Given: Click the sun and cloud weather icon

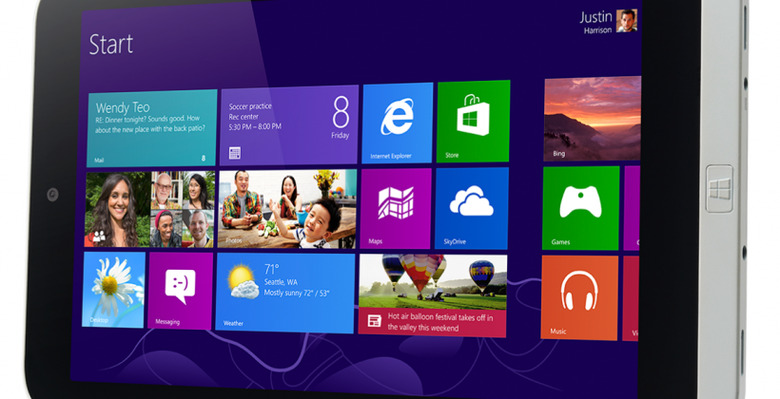Looking at the screenshot, I should [243, 281].
